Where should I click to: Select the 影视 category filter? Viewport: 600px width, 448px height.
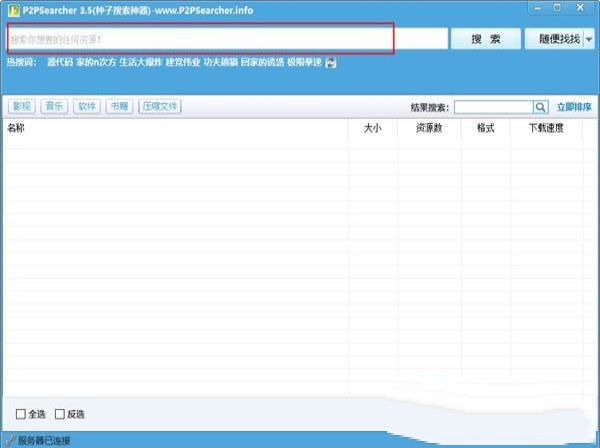21,106
